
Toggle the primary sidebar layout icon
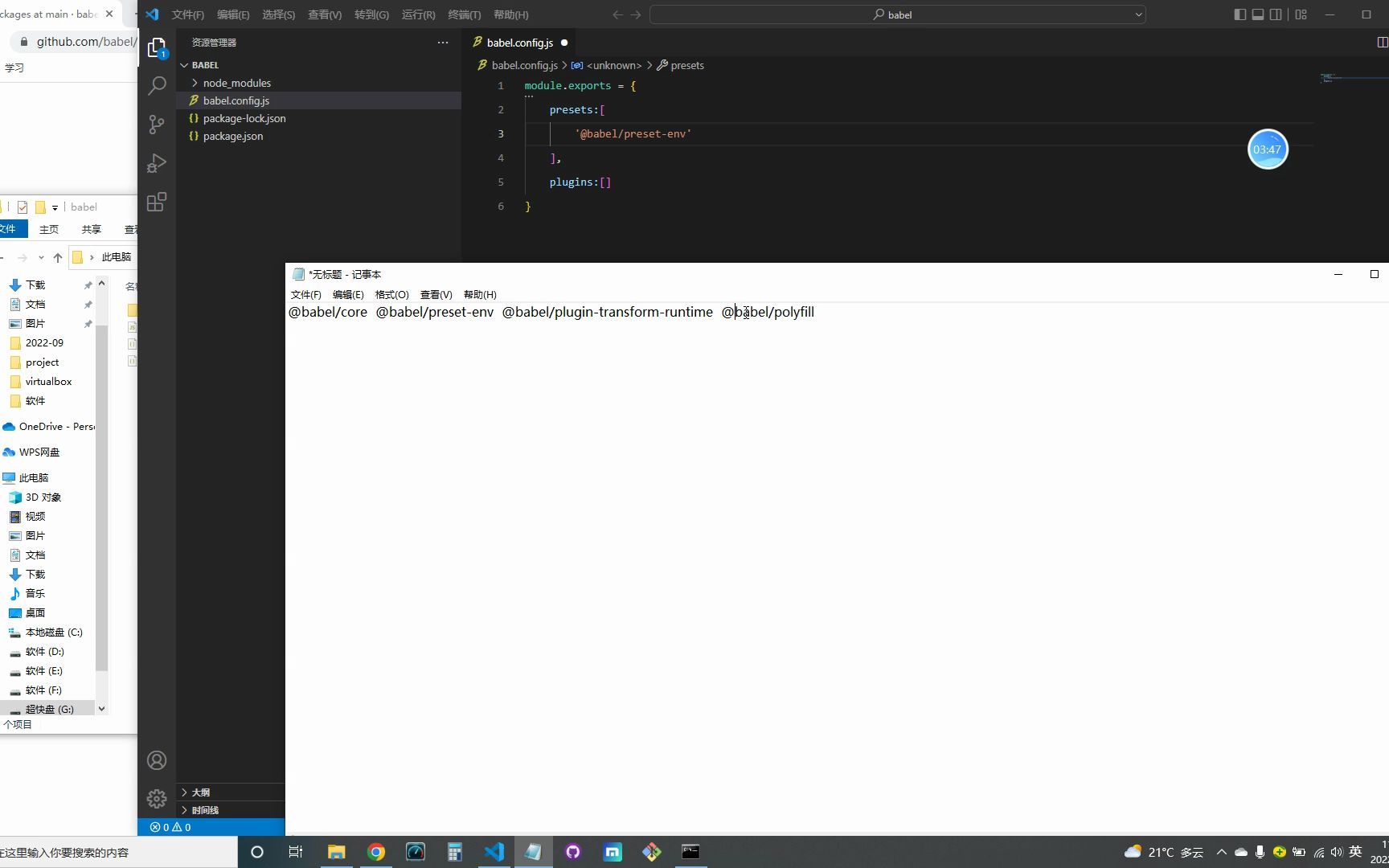click(x=1239, y=14)
